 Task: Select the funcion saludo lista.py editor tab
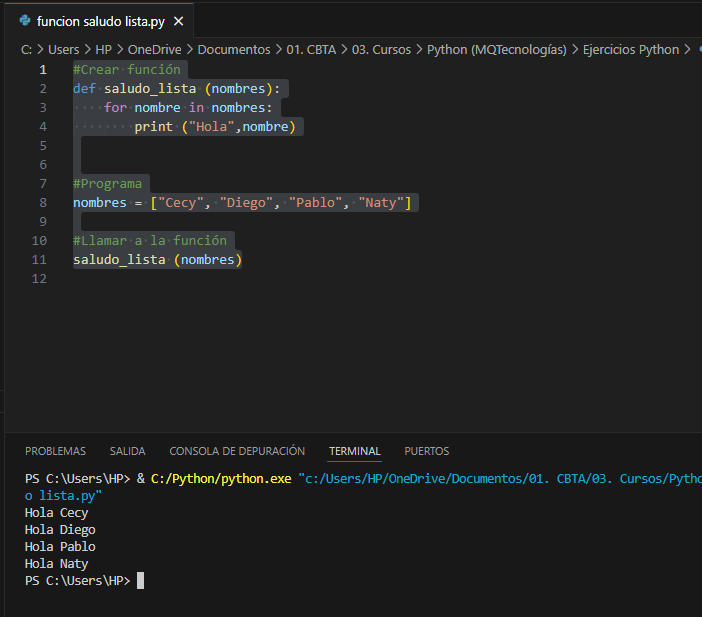(100, 21)
